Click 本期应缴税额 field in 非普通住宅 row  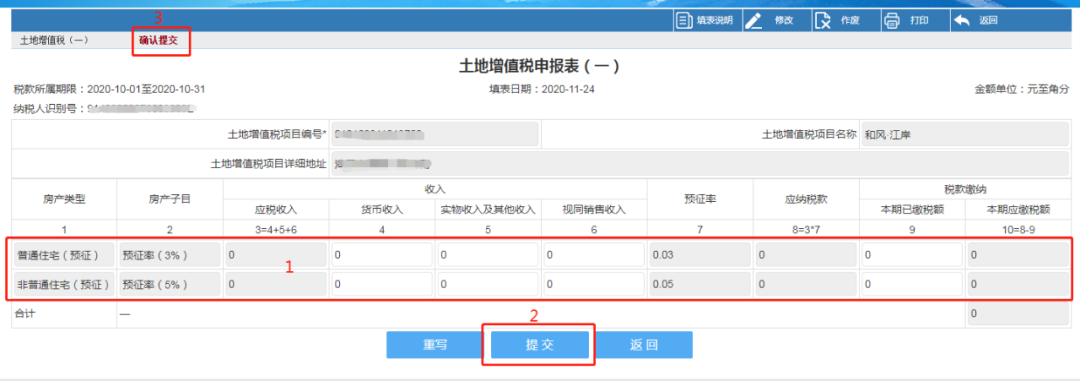coord(1018,284)
